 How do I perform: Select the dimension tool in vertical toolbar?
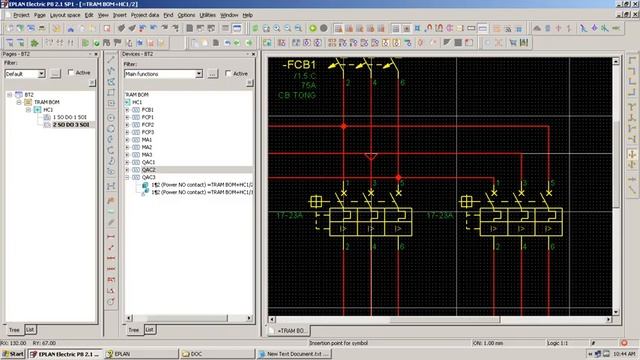[x=111, y=236]
